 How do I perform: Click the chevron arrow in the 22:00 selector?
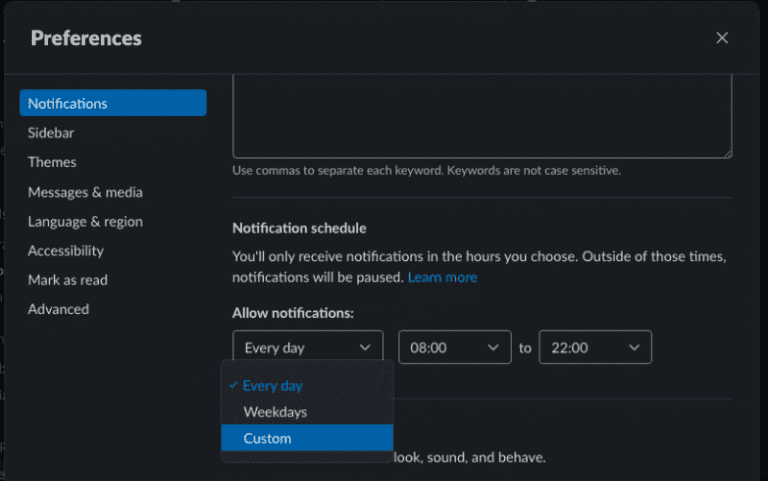[x=634, y=348]
